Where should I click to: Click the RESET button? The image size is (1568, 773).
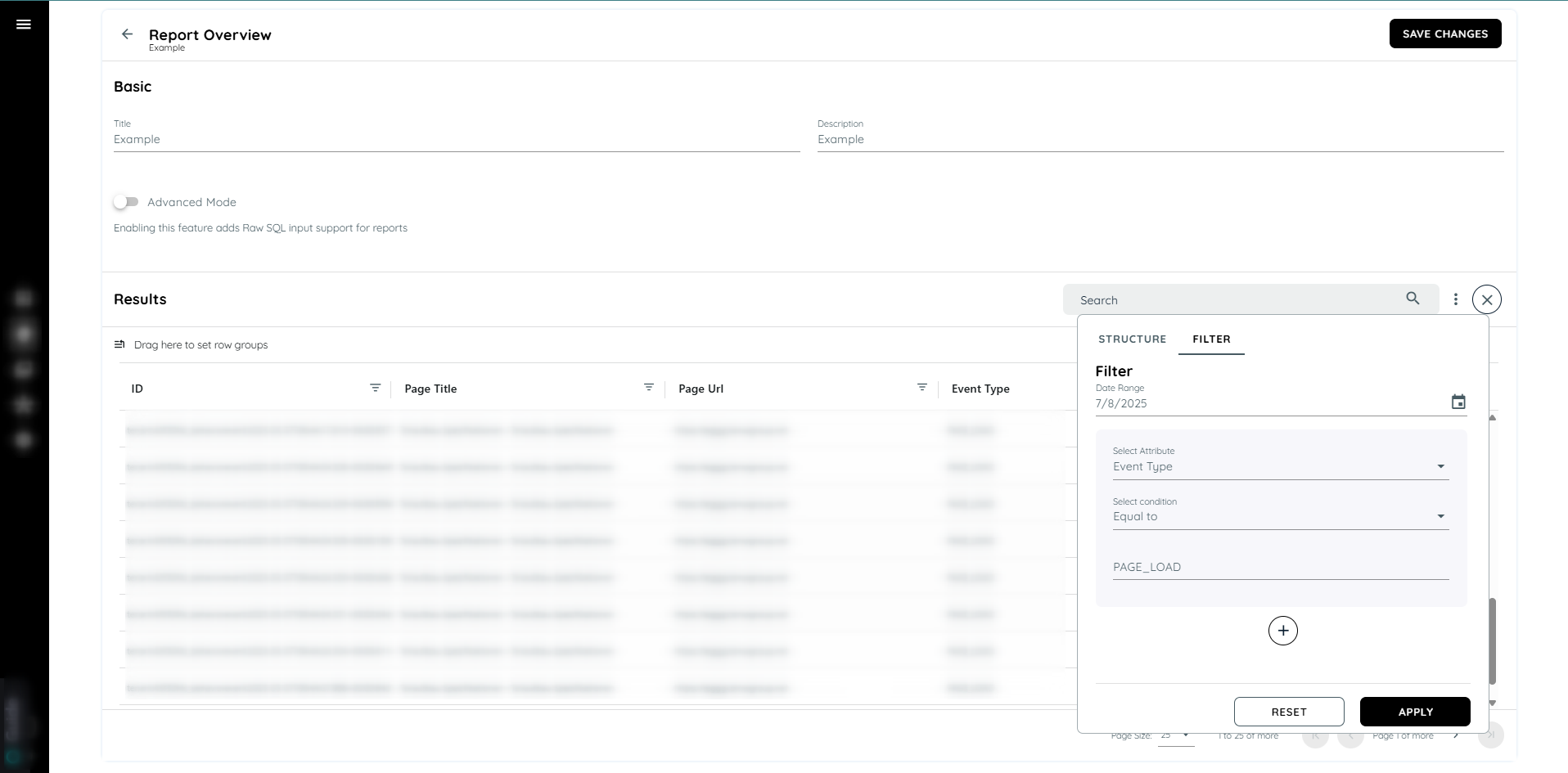pos(1288,712)
